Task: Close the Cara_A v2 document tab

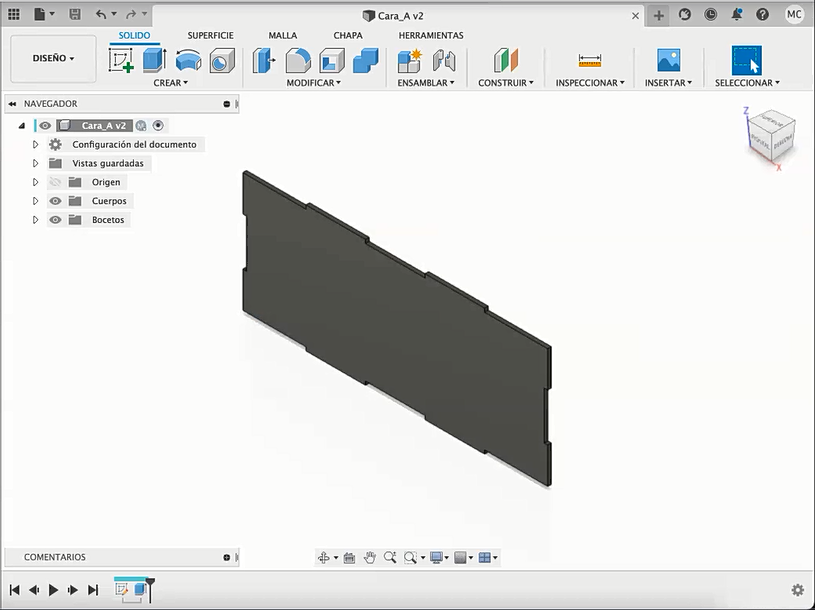Action: pyautogui.click(x=635, y=16)
